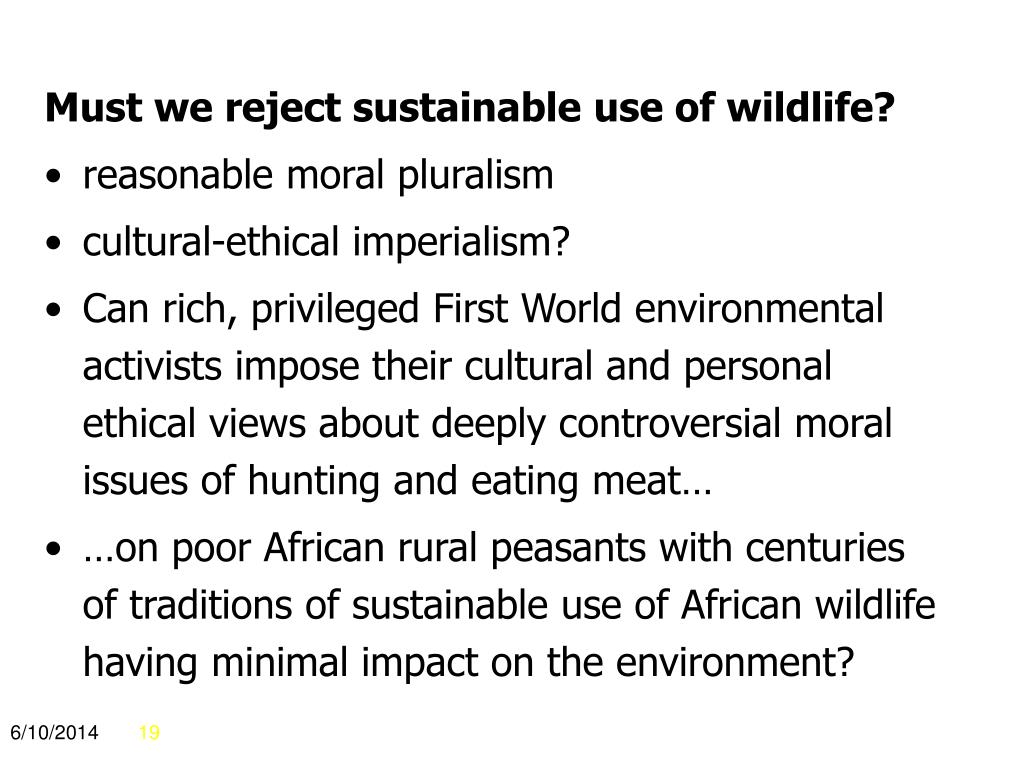Viewport: 1024px width, 768px height.
Task: Click the word 'pluralism' in first bullet
Action: [475, 178]
